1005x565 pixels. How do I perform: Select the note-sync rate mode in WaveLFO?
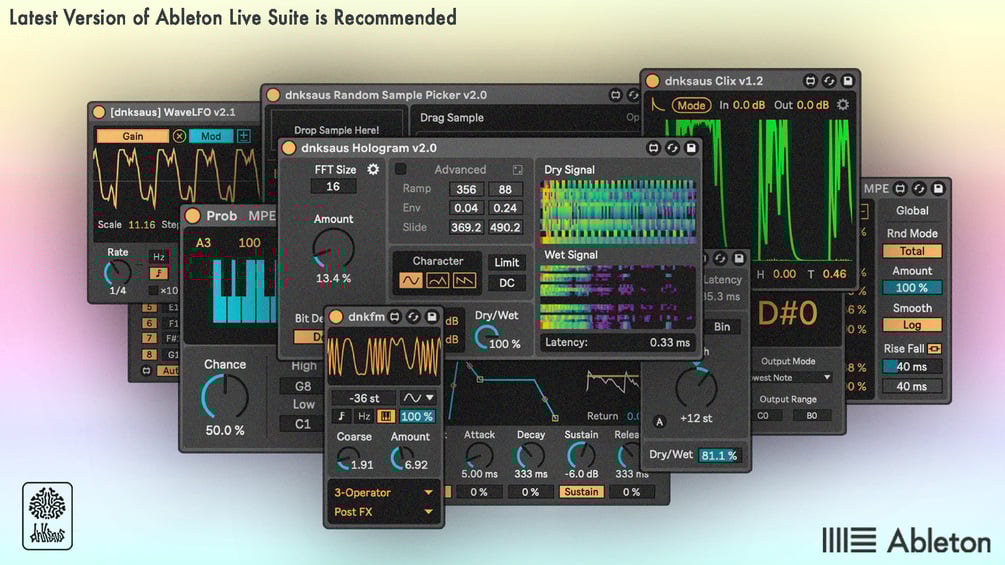(x=158, y=273)
